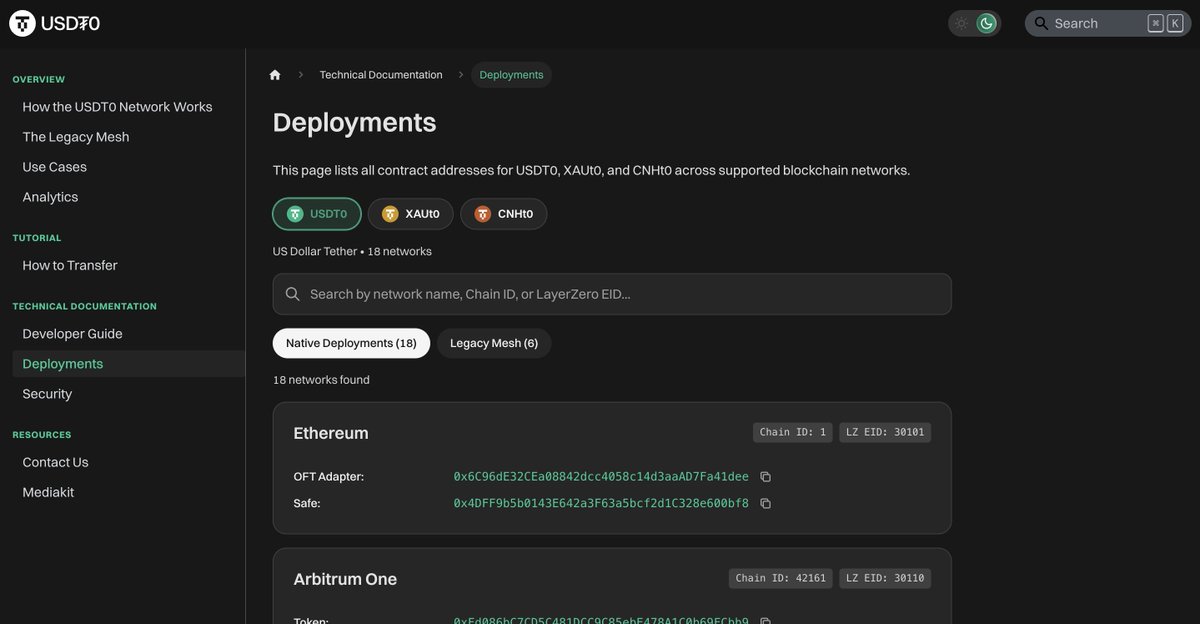
Task: Open Ethereum OFT Adapter address link
Action: point(601,477)
